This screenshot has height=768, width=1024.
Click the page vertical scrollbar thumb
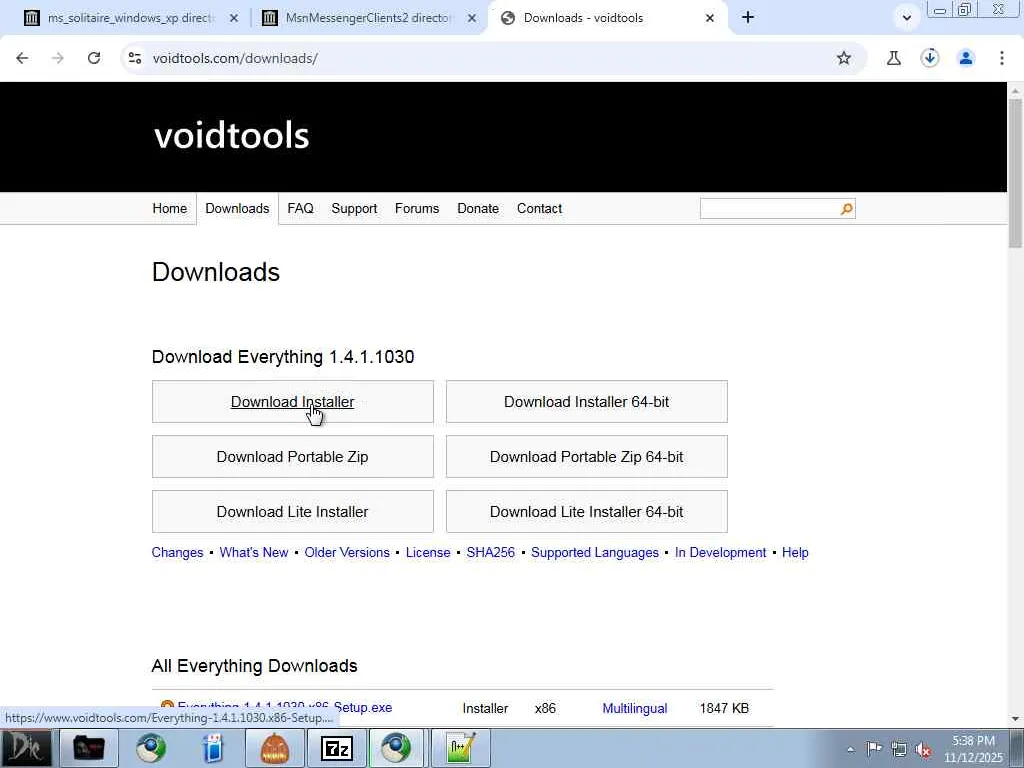tap(1016, 173)
